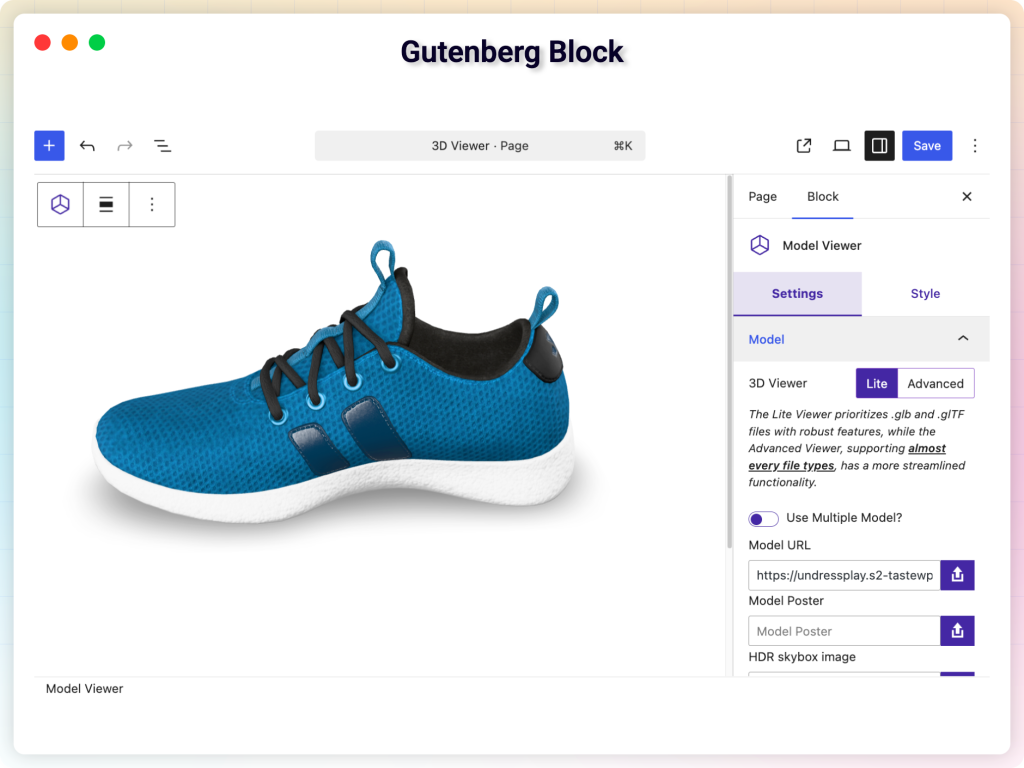Open the alignment icon in block toolbar
This screenshot has height=768, width=1024.
pos(106,204)
